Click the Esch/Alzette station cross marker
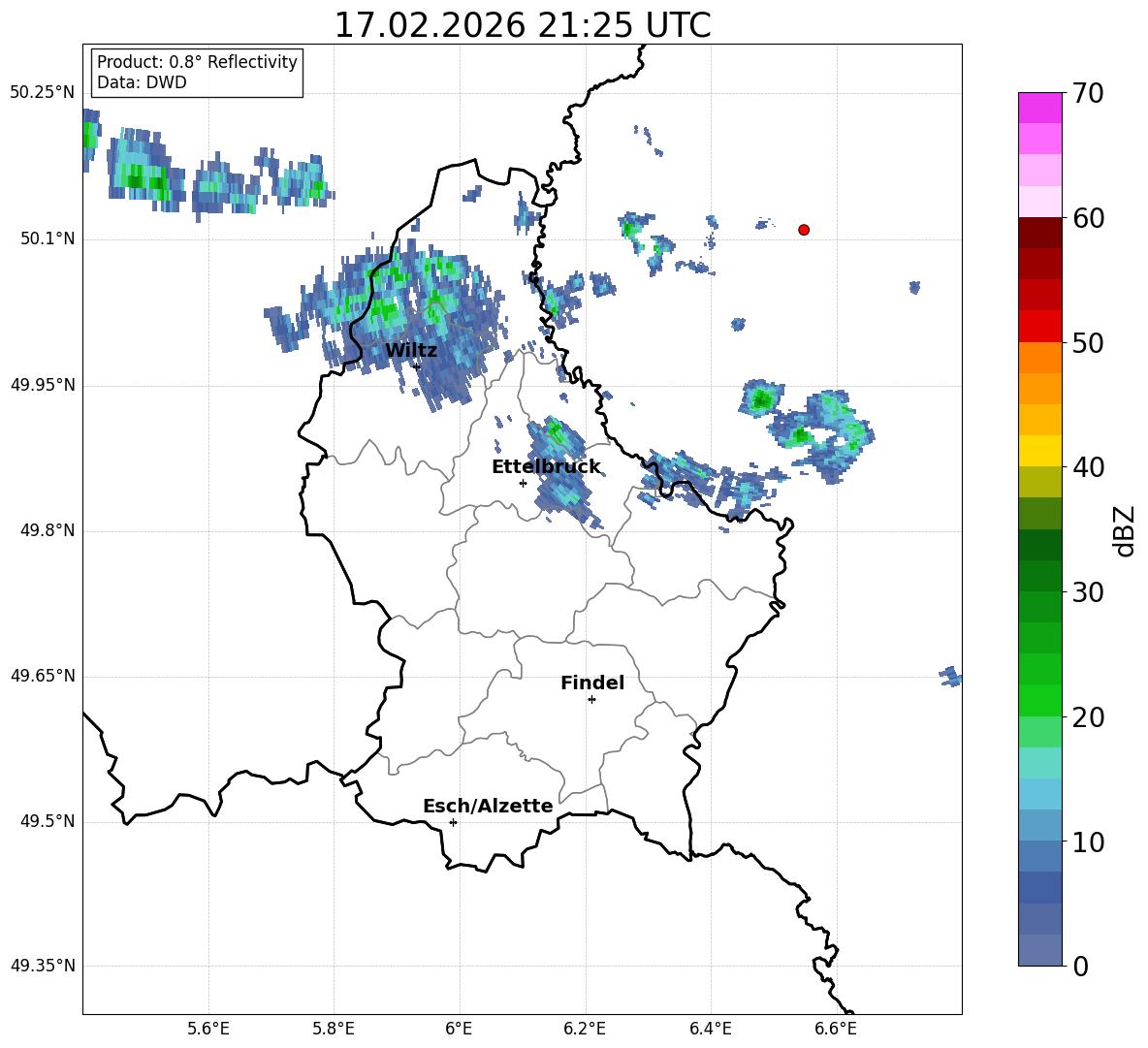The width and height of the screenshot is (1148, 1048). click(453, 822)
